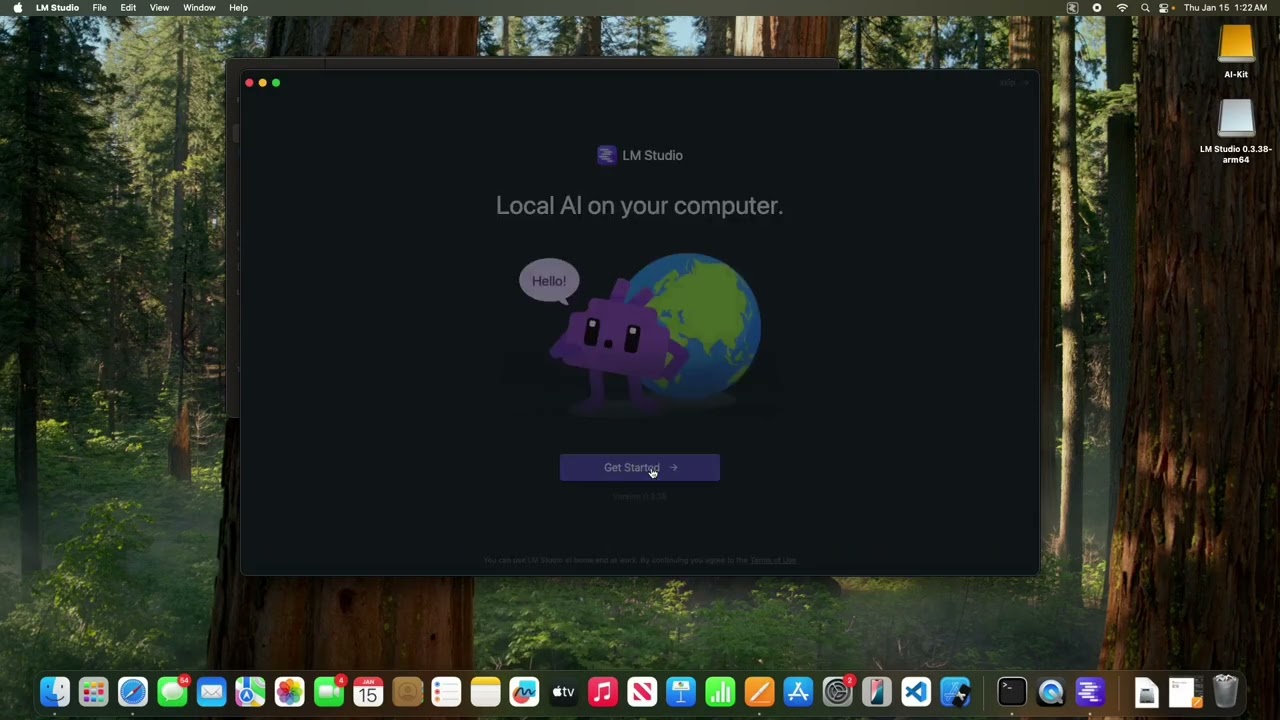Open News from the Dock
The image size is (1280, 720).
click(x=642, y=692)
